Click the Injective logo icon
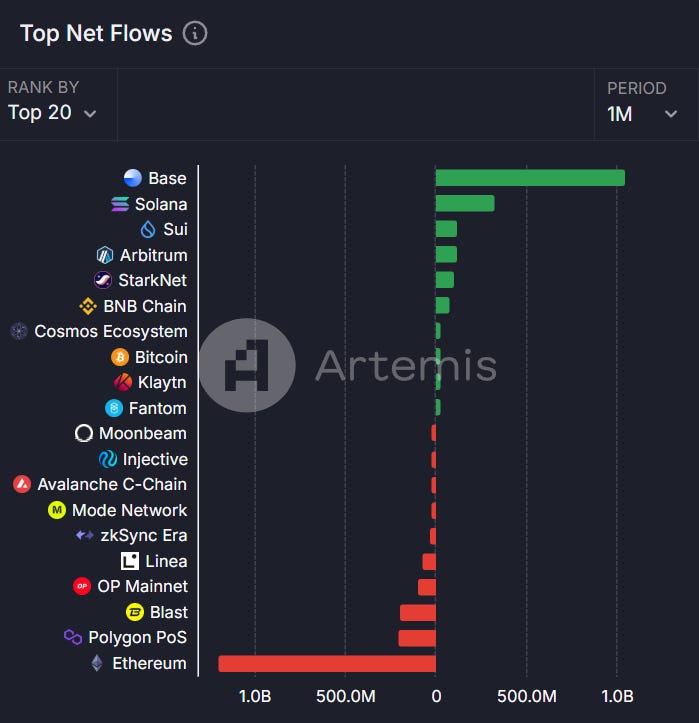699x723 pixels. pyautogui.click(x=108, y=459)
